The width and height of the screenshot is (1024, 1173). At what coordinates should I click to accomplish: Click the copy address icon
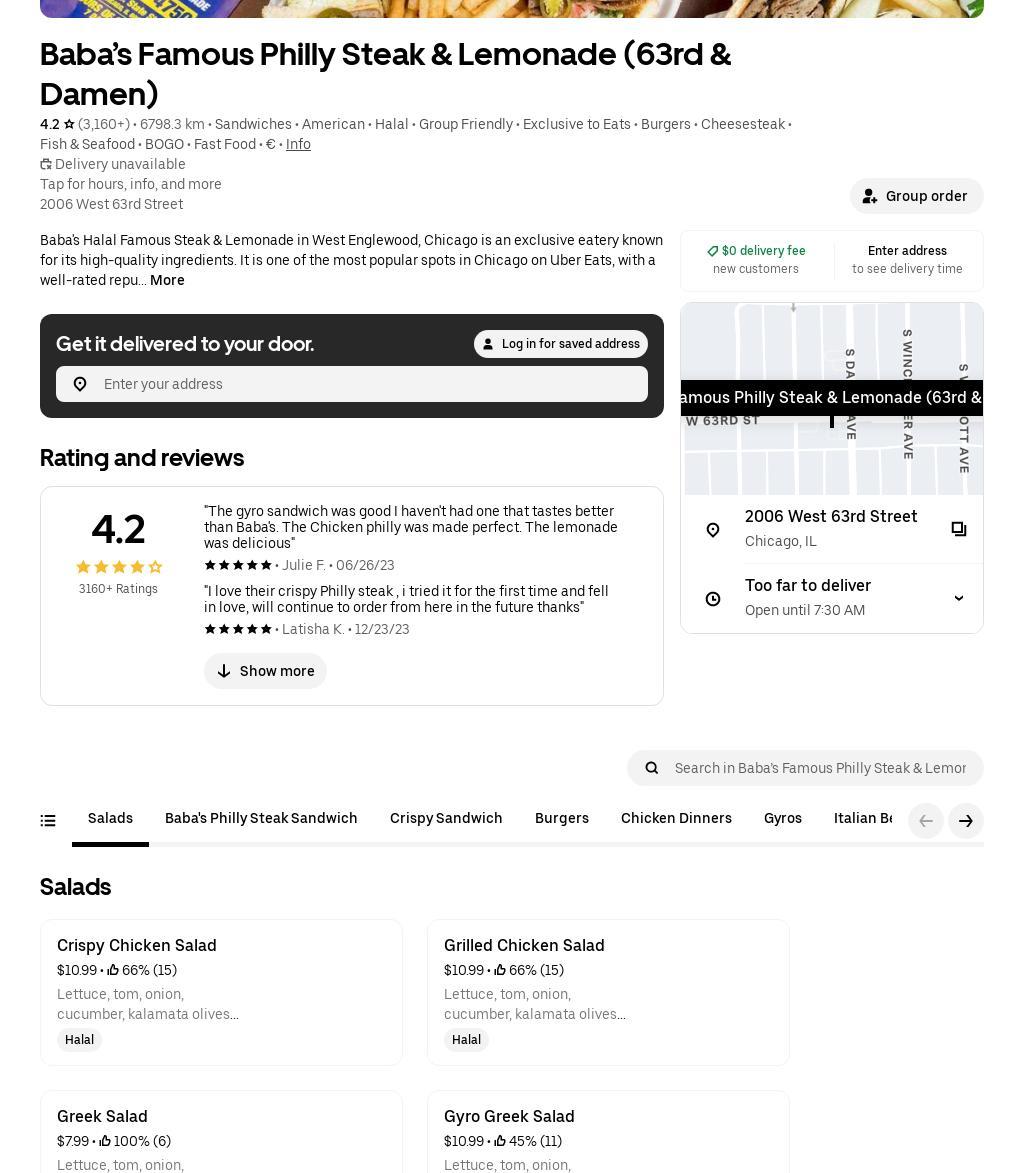958,529
